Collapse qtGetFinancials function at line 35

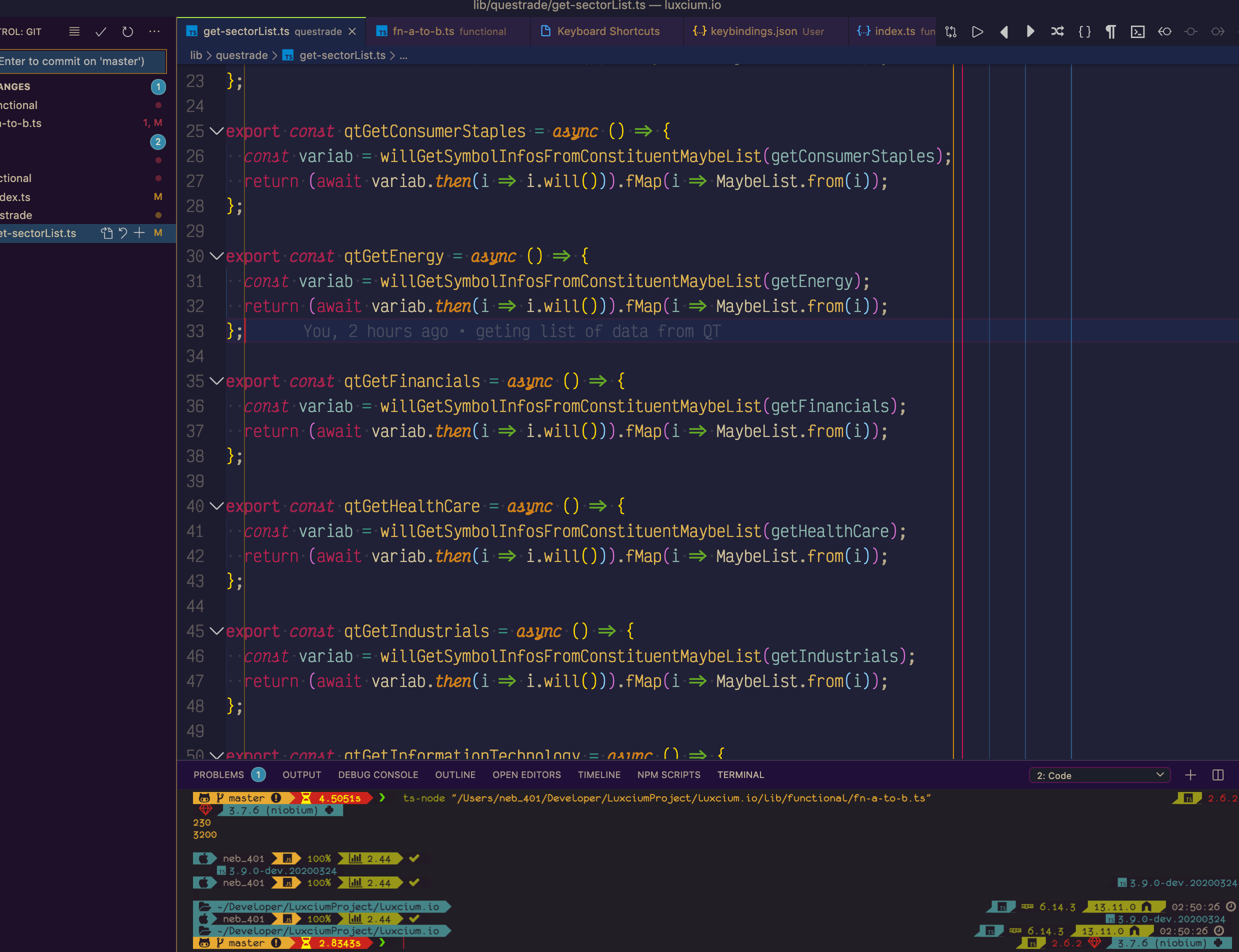tap(216, 381)
